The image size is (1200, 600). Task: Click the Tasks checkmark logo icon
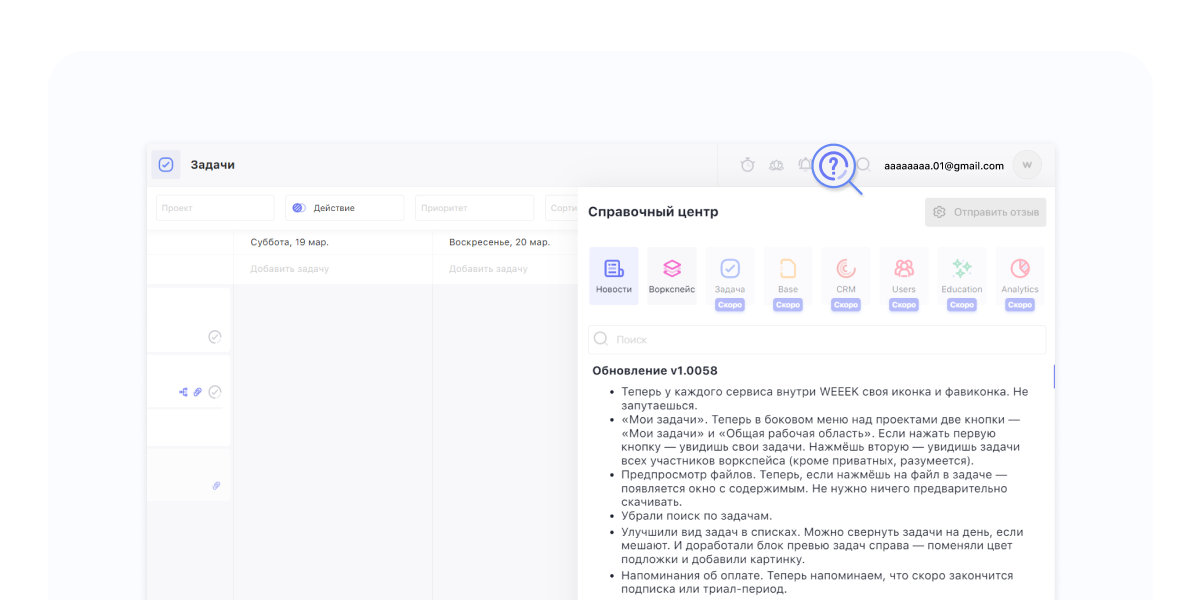[x=166, y=165]
